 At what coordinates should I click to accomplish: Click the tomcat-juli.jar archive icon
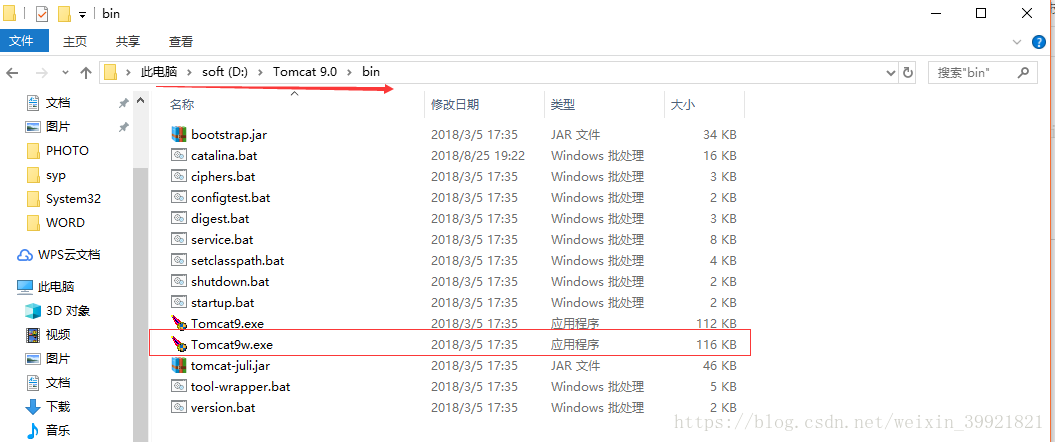[x=178, y=365]
